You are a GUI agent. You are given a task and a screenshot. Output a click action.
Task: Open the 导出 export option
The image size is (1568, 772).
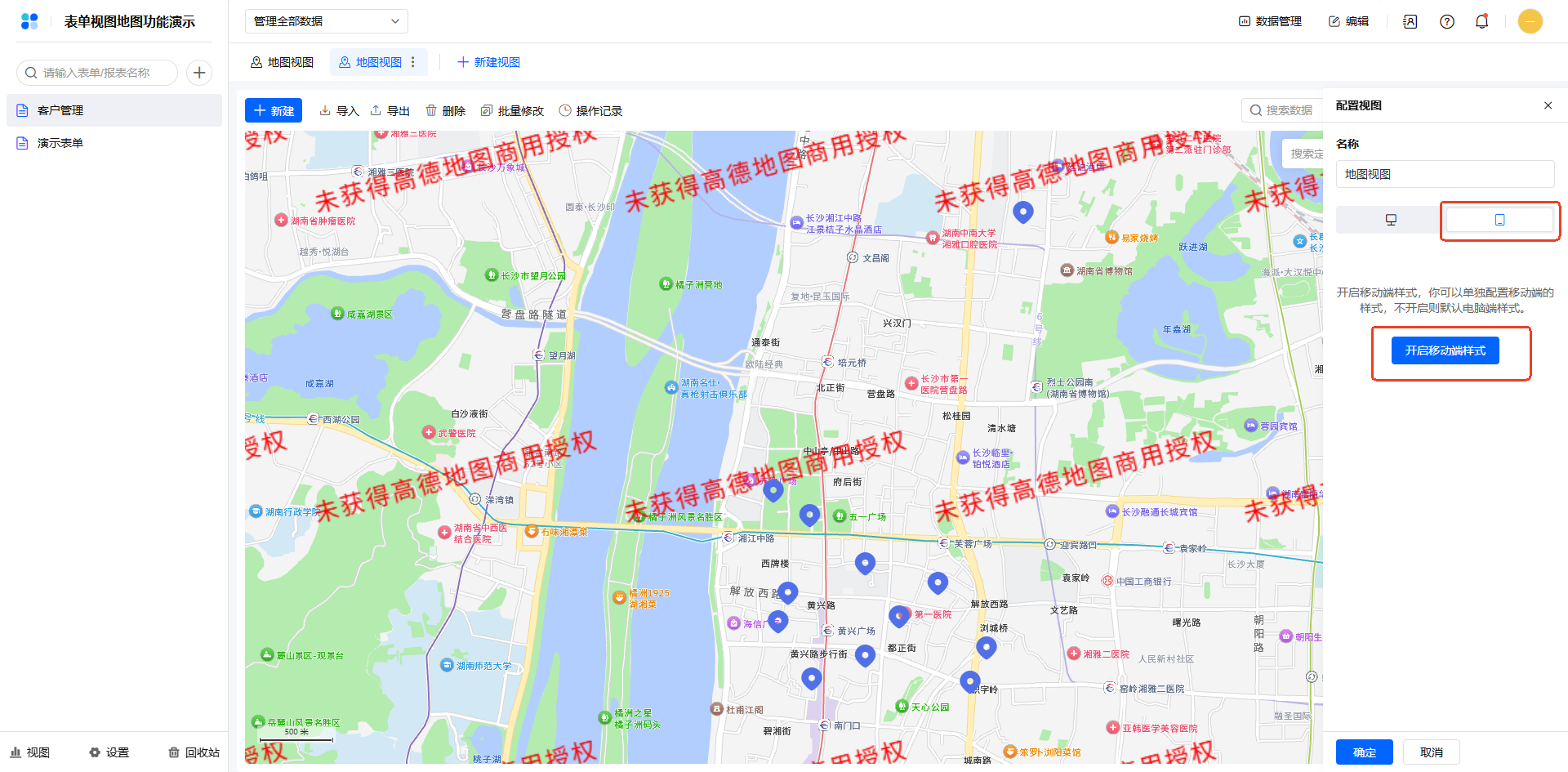tap(390, 111)
